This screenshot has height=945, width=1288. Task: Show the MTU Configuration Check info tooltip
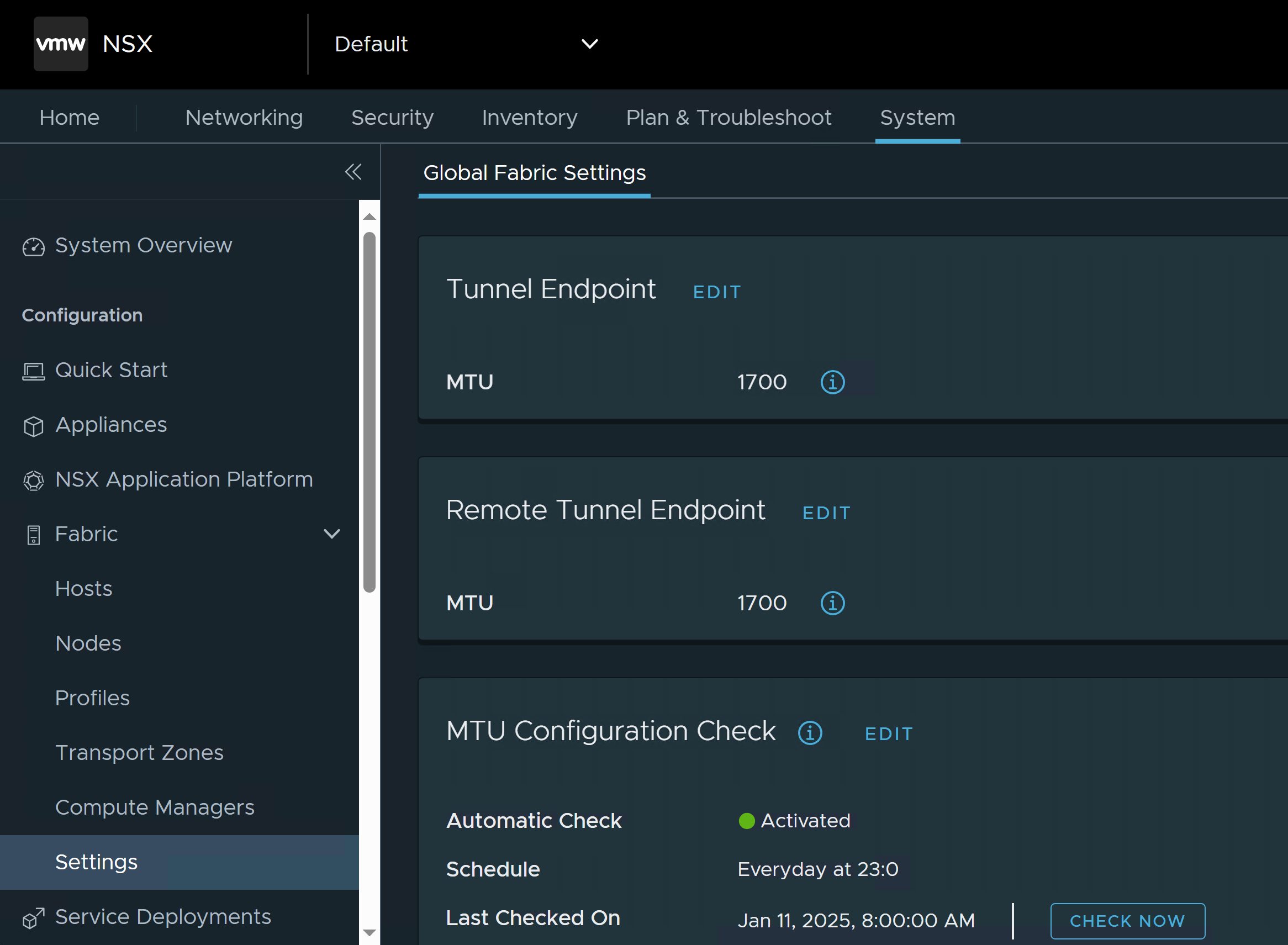pos(810,733)
